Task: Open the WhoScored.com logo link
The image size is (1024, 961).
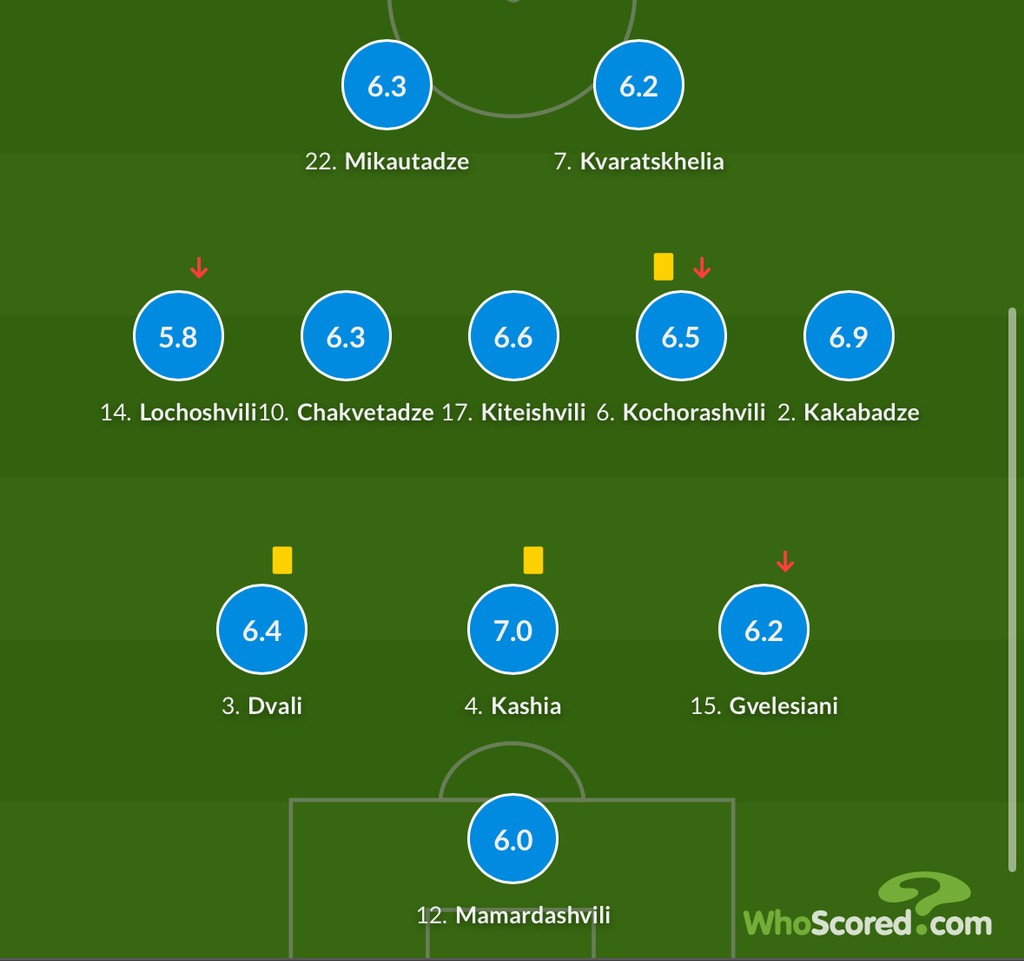Action: pos(867,907)
